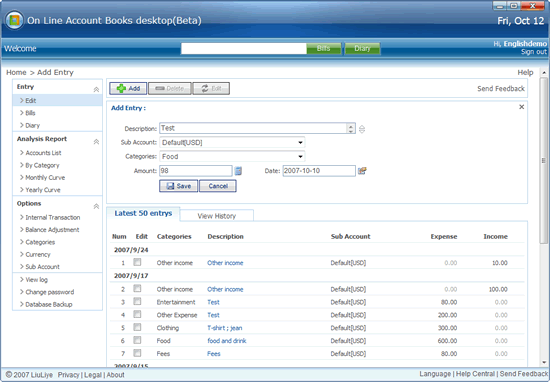
Task: Select the checkbox on the Entertainment row
Action: 137,301
